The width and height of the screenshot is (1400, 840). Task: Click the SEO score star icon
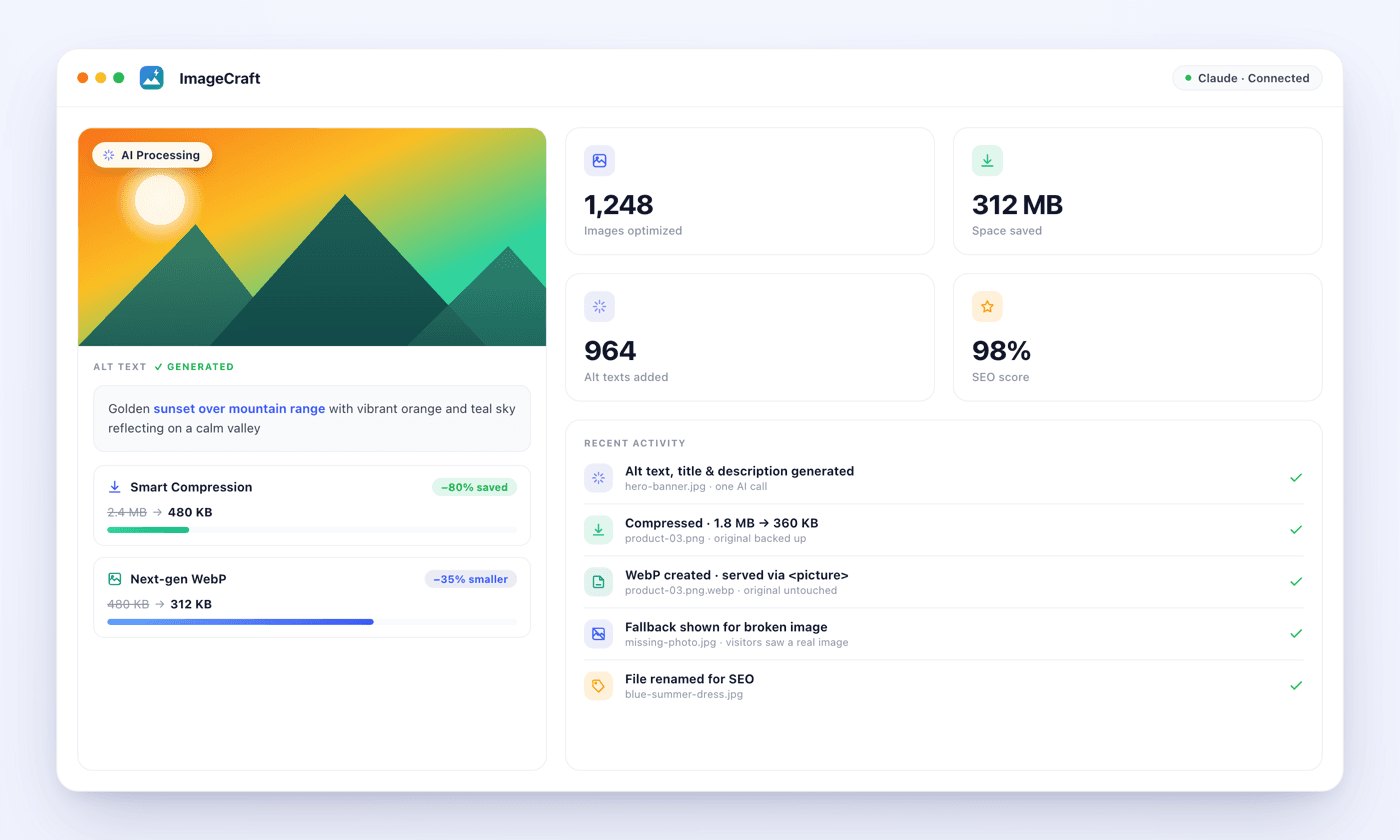coord(987,306)
